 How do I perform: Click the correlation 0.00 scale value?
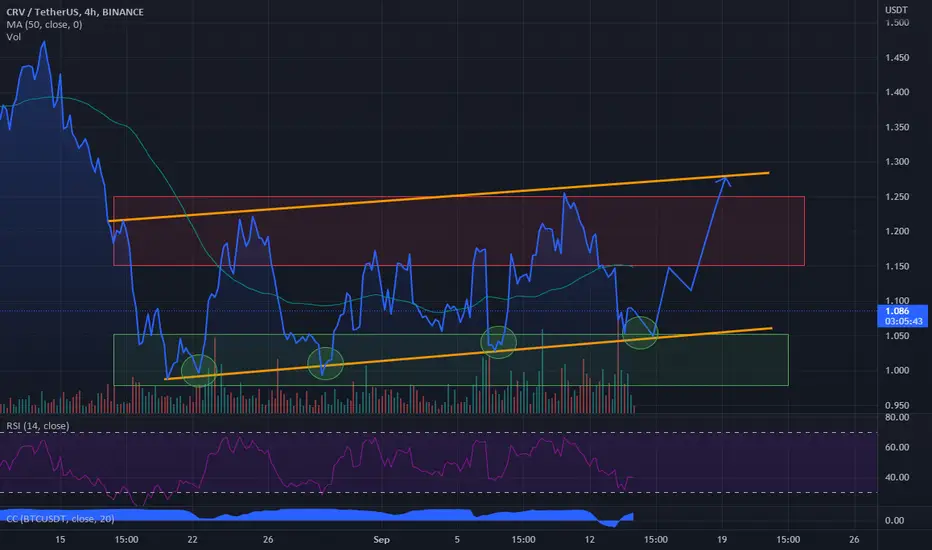(895, 520)
